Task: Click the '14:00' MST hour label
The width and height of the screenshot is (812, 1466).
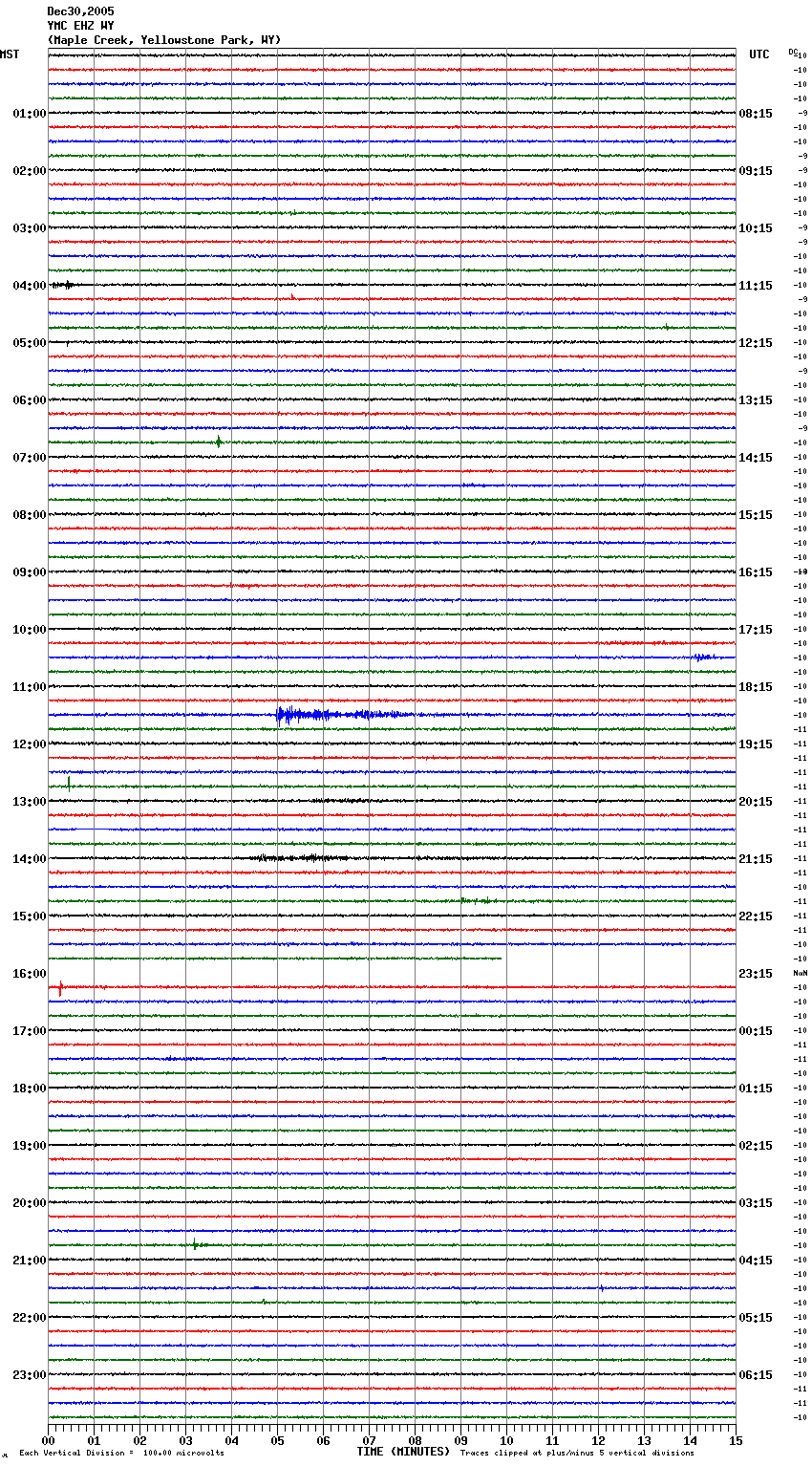Action: point(30,859)
